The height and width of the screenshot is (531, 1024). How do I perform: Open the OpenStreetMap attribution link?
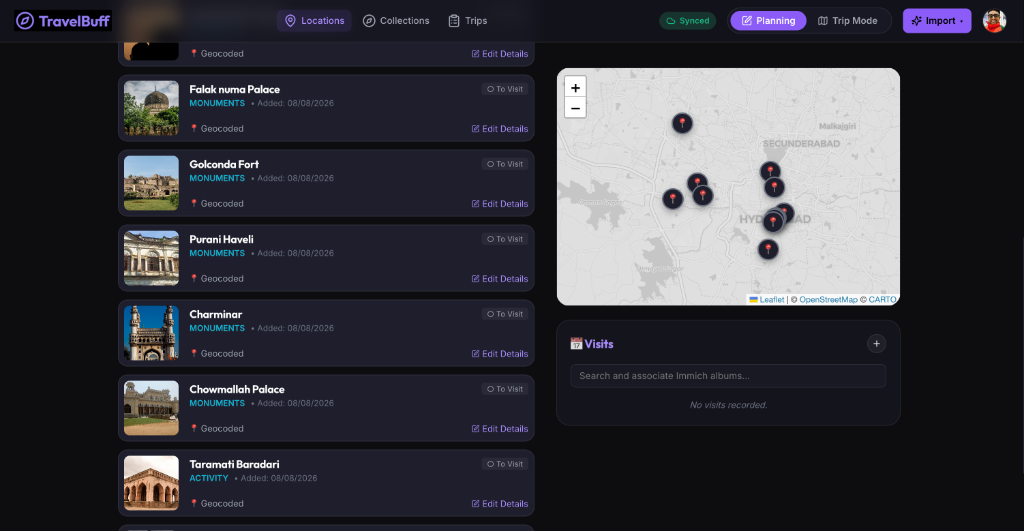click(828, 300)
